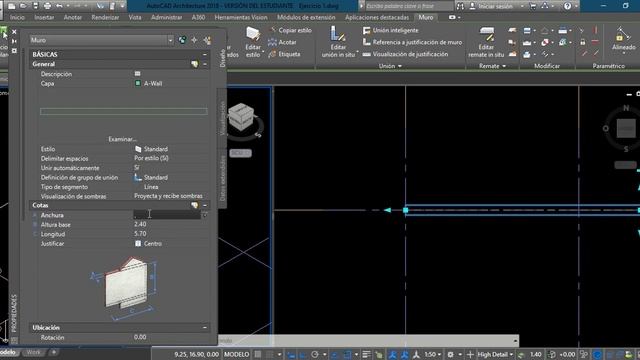
Task: Click the quick select icon in properties palette
Action: point(207,40)
